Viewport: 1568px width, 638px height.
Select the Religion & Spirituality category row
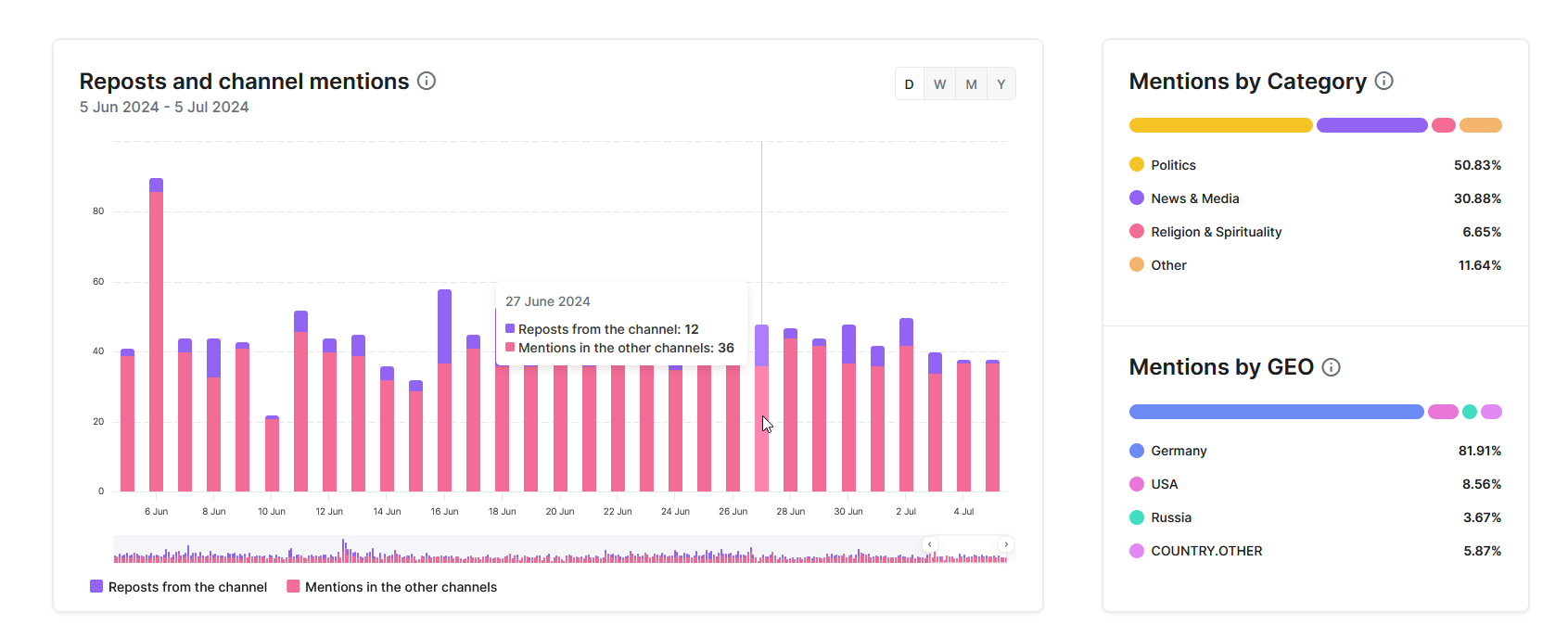click(1216, 232)
